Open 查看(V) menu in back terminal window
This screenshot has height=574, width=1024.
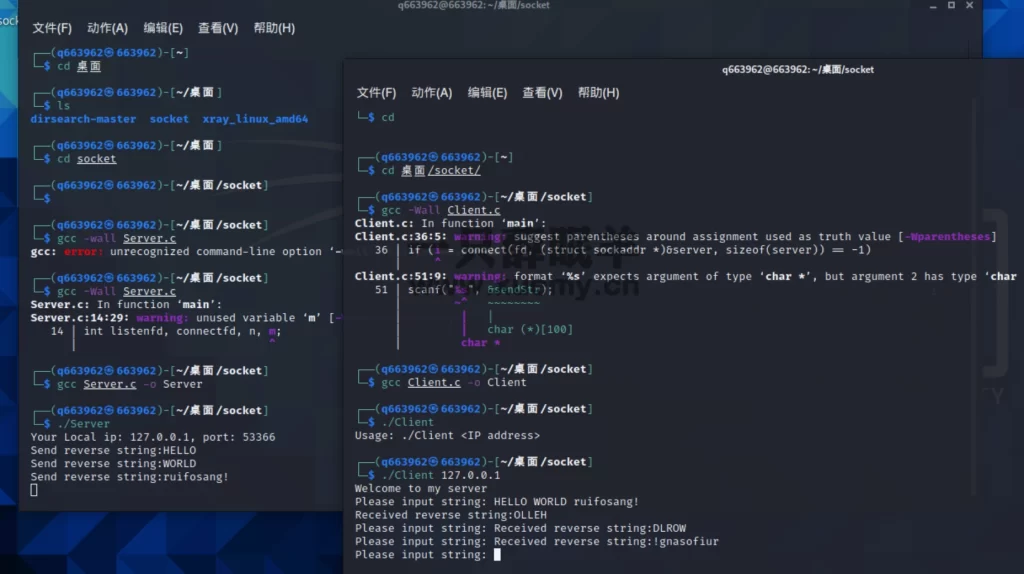coord(218,28)
